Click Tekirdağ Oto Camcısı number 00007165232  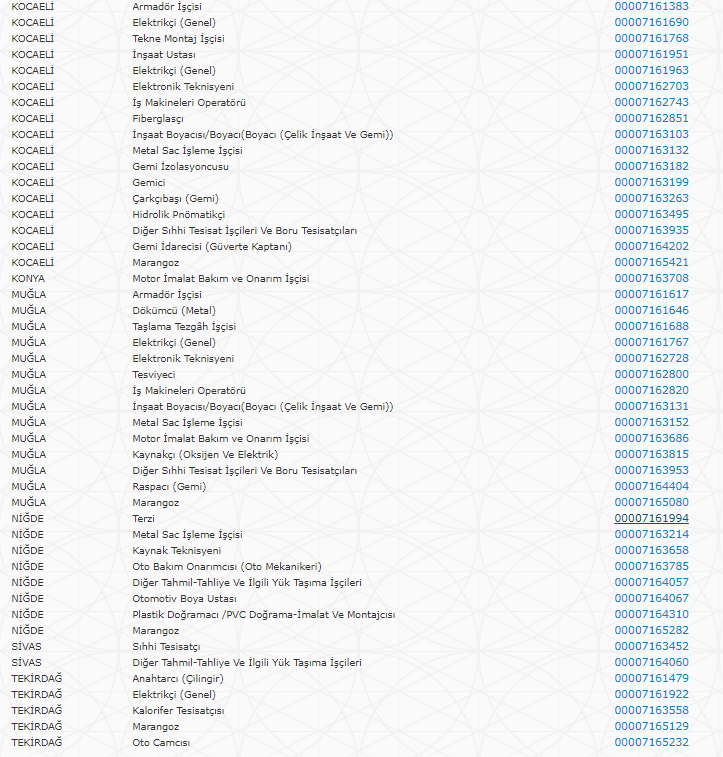tap(651, 742)
